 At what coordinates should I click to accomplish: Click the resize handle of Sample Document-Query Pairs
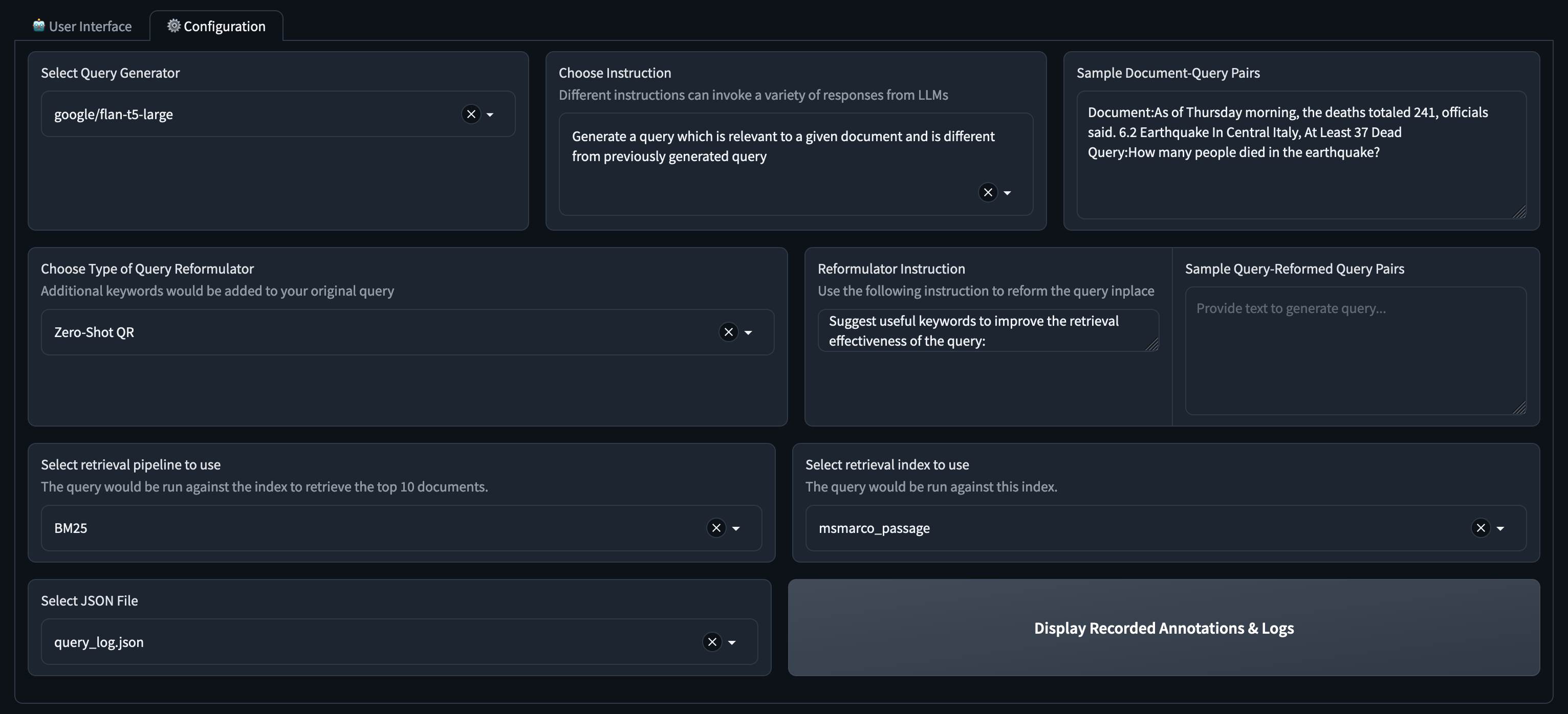(1519, 212)
